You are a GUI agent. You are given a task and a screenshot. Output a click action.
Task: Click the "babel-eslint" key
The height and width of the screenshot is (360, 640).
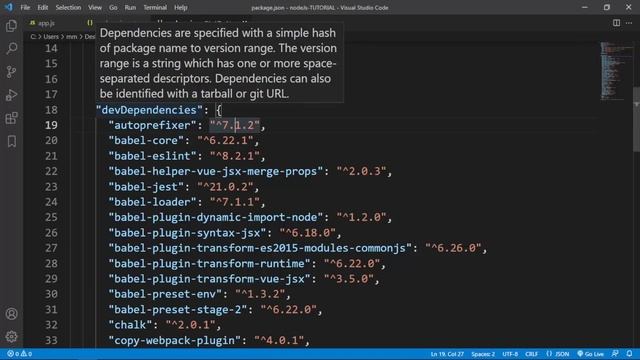click(x=152, y=156)
